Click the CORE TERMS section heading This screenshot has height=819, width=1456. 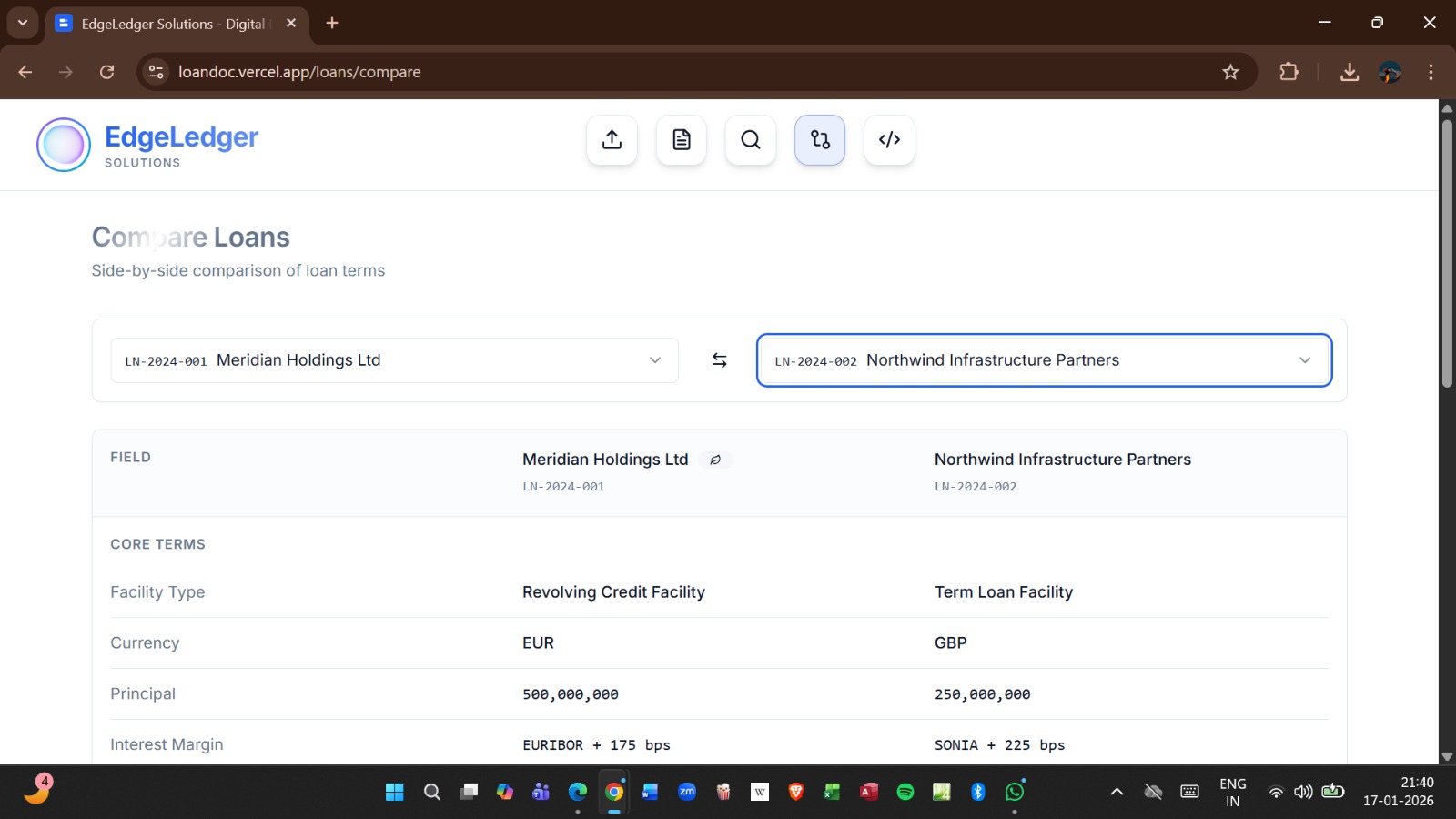pos(158,544)
